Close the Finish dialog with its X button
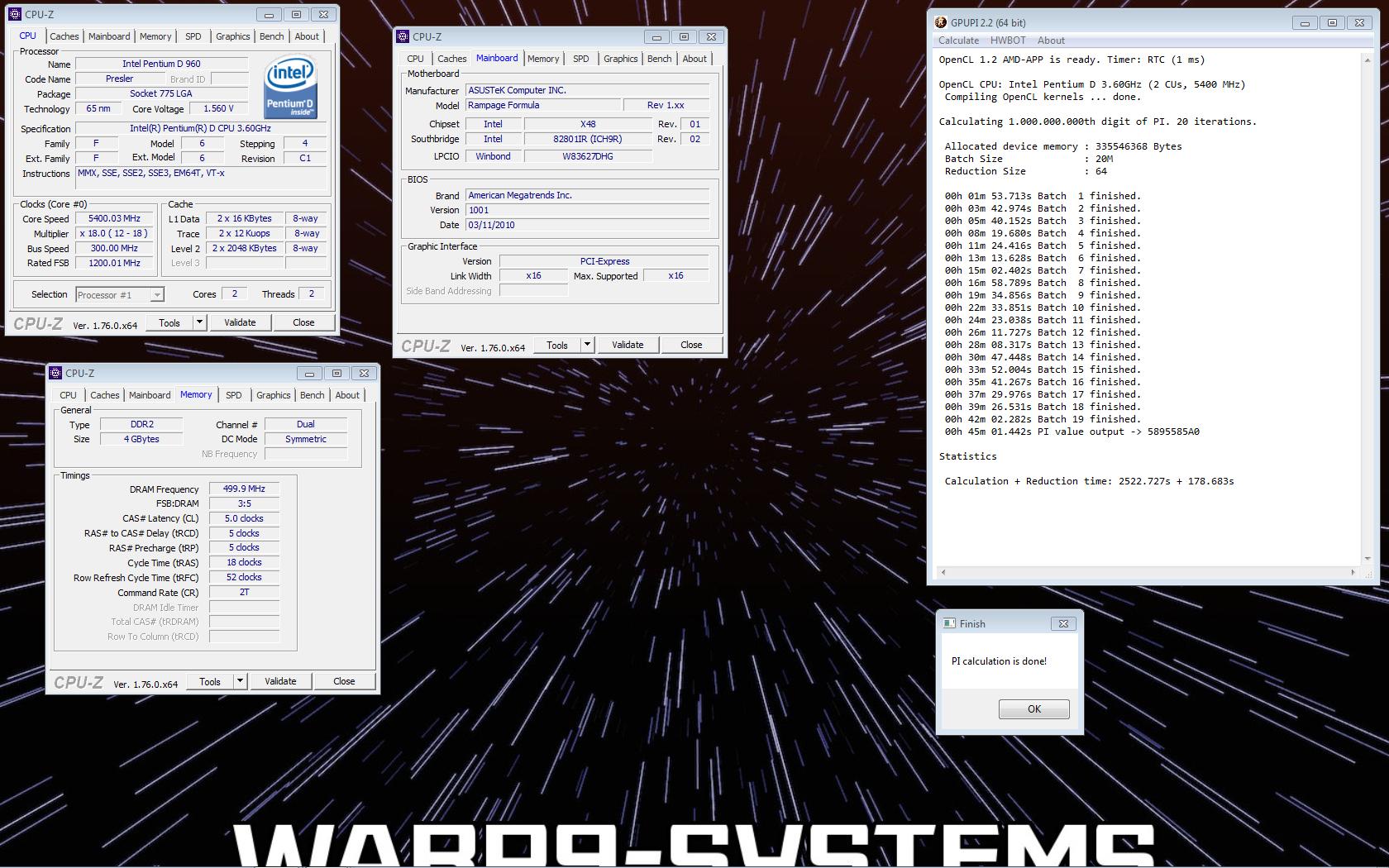Screen dimensions: 1389x868 1063,623
